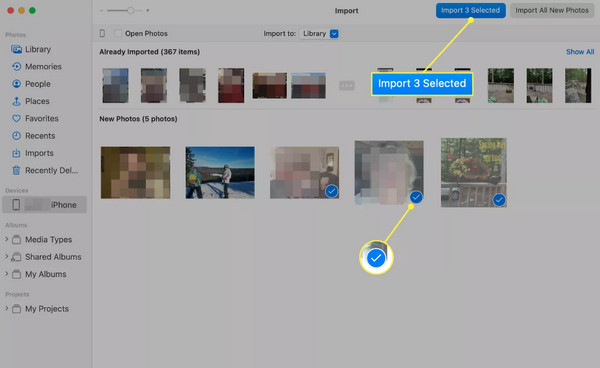Select the flower basket photo thumbnail

coord(474,173)
